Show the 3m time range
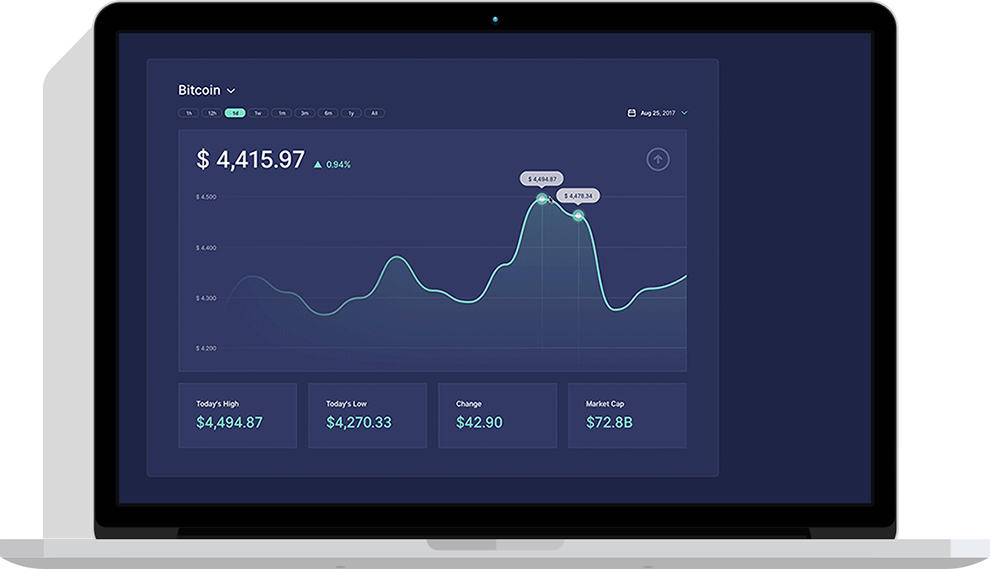Viewport: 990px width, 569px height. [x=305, y=113]
